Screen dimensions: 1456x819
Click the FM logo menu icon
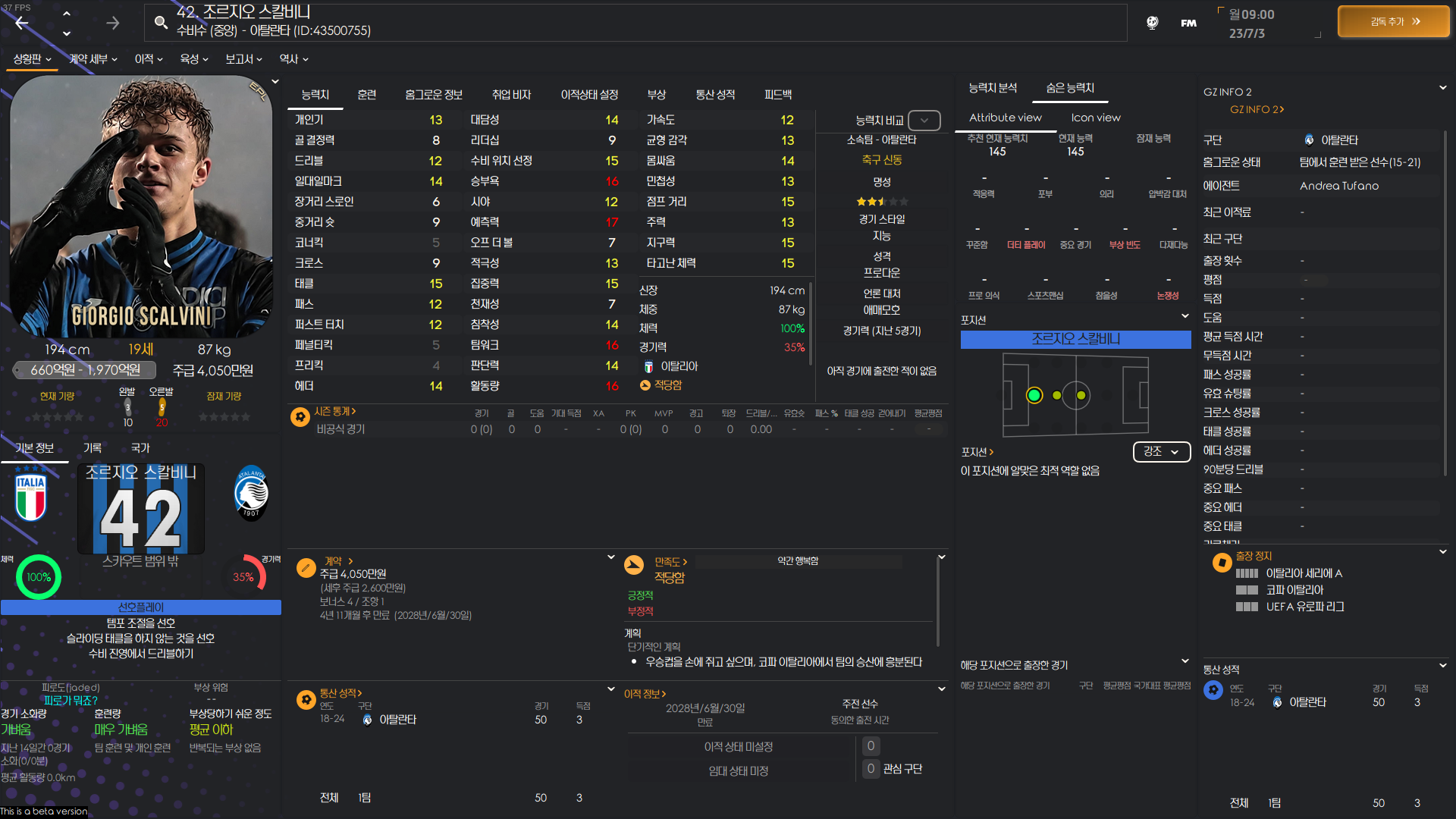1188,23
